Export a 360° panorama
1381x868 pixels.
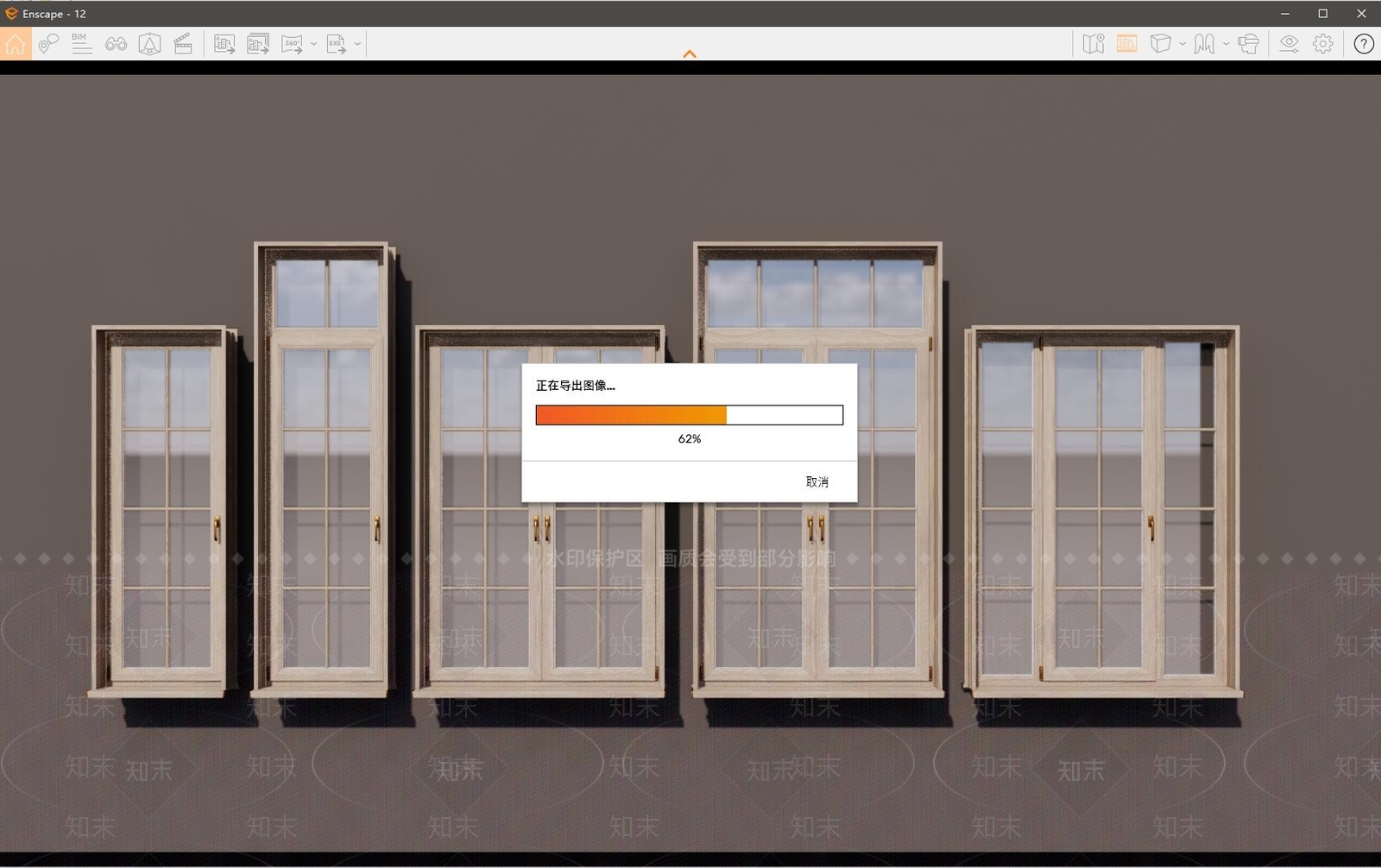293,43
